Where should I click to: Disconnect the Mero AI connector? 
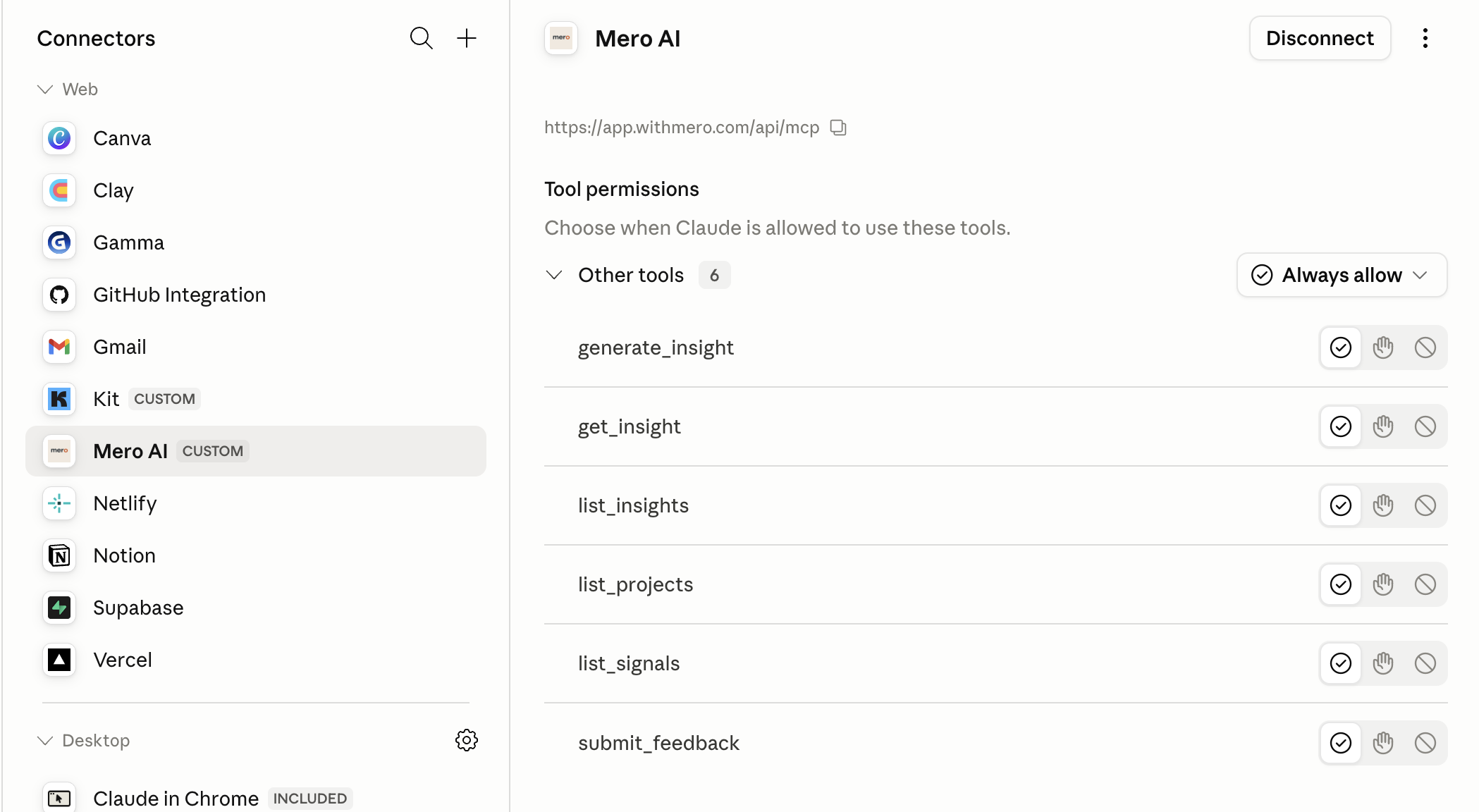pos(1320,38)
